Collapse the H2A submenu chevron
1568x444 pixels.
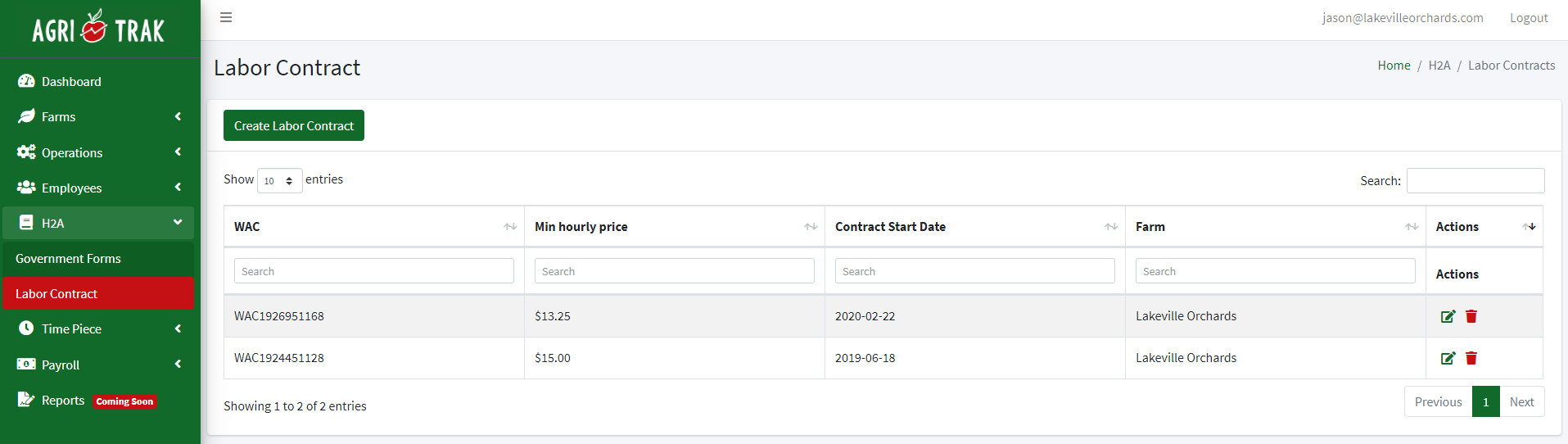178,223
